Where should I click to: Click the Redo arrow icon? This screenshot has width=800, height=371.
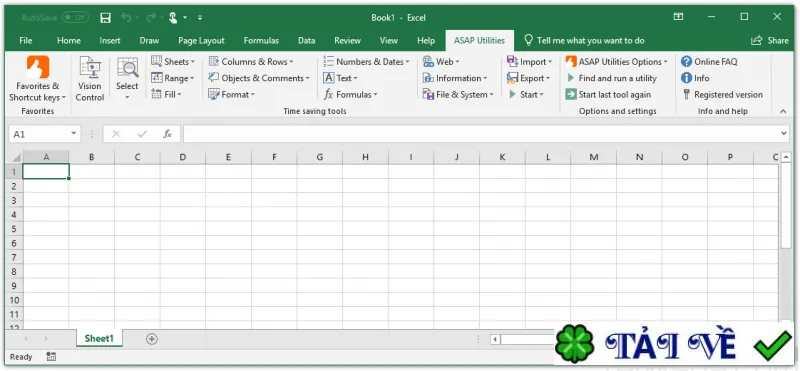tap(151, 18)
